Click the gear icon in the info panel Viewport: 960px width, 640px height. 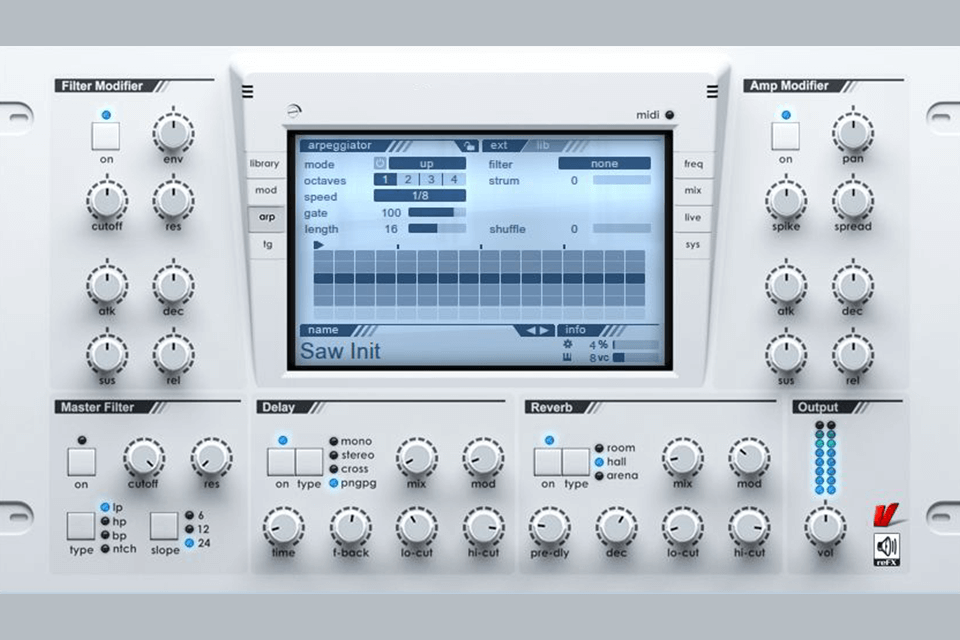[x=569, y=342]
